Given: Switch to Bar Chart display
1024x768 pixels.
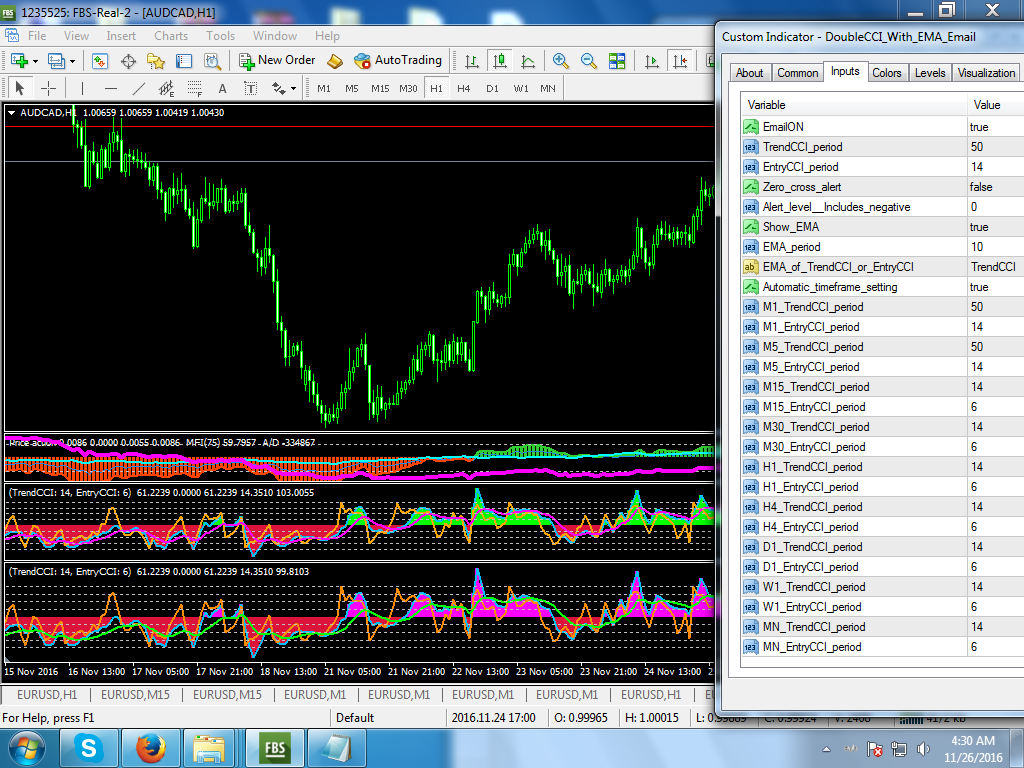Looking at the screenshot, I should [x=472, y=61].
